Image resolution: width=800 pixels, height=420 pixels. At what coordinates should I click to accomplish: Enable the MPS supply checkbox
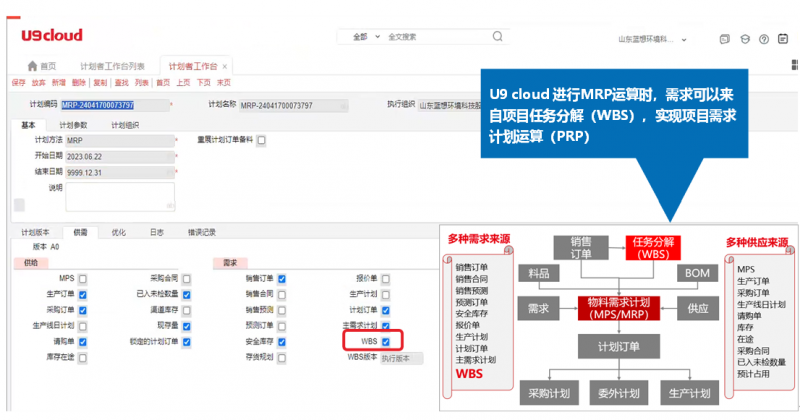[83, 279]
